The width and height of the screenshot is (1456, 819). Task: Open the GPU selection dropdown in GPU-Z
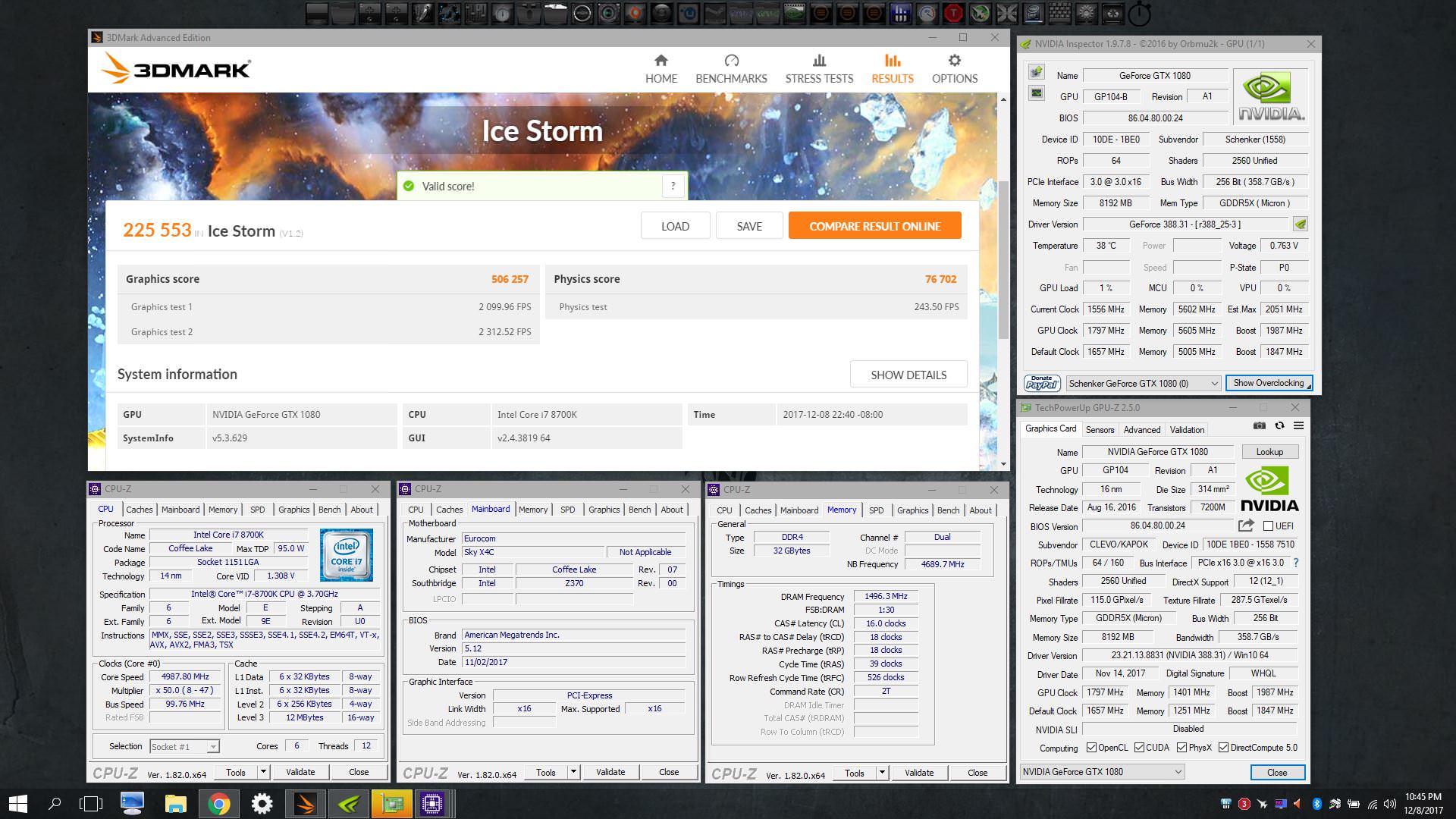click(x=1102, y=772)
